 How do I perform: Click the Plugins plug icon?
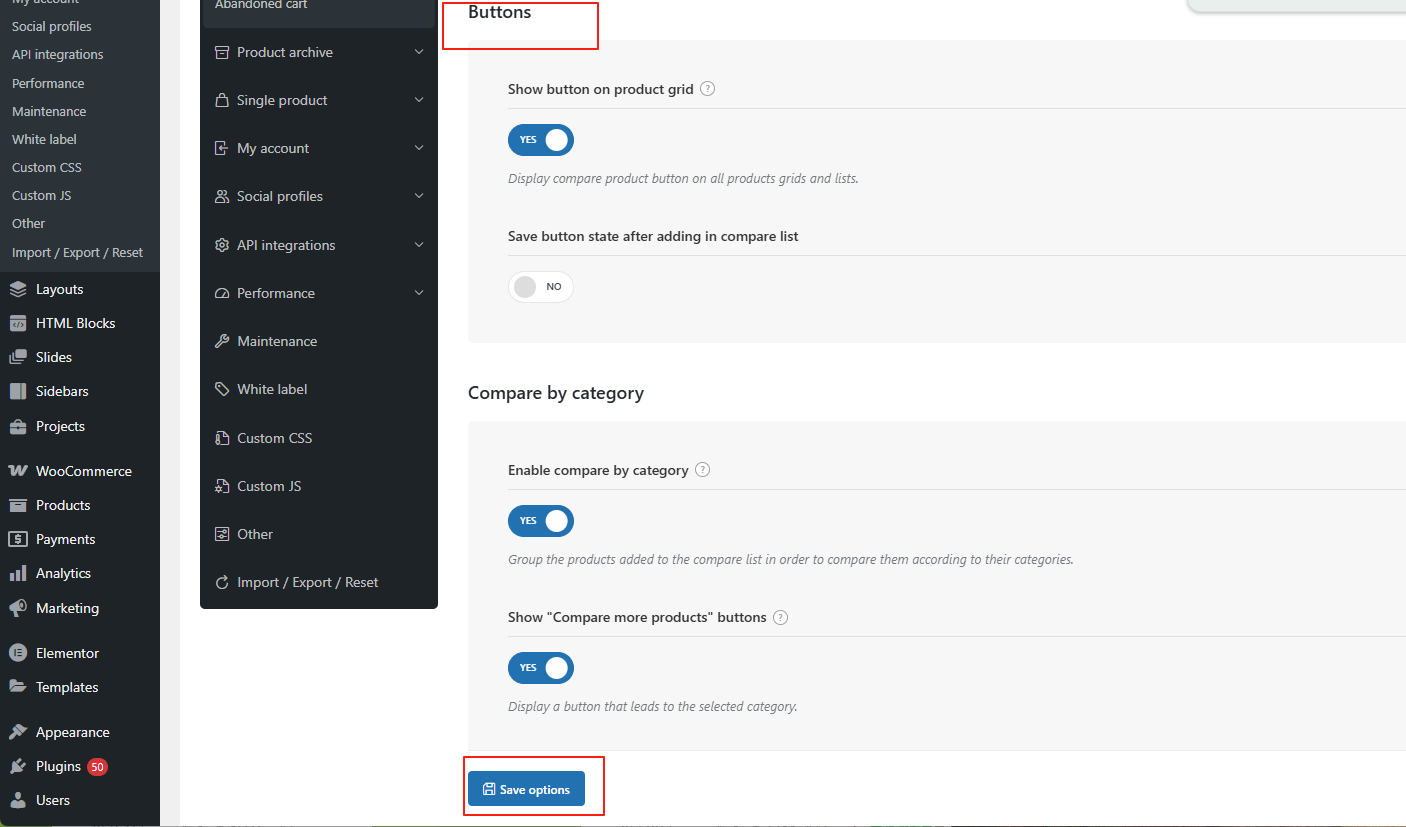click(18, 766)
